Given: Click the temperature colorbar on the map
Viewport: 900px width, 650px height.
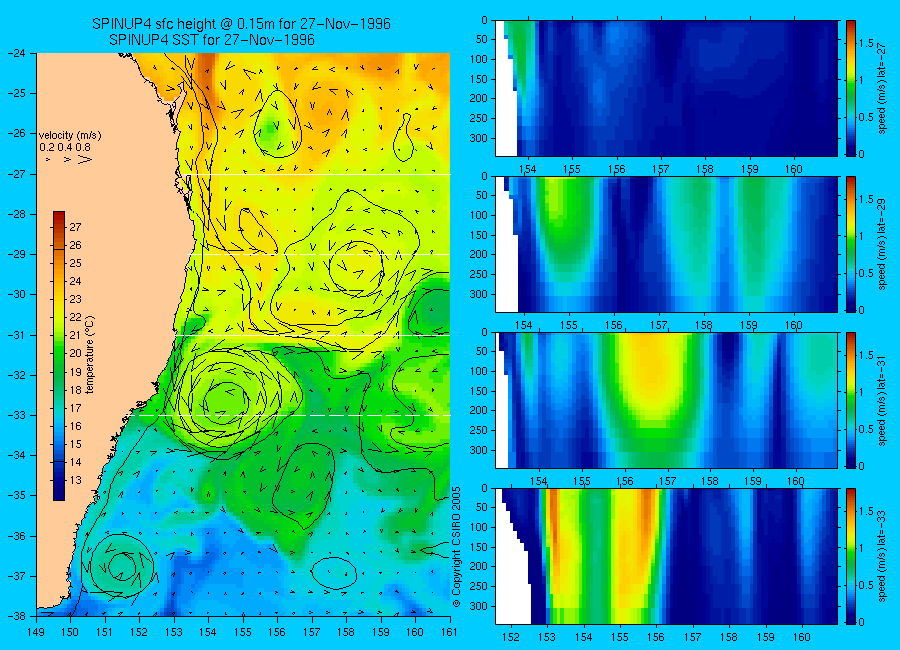Looking at the screenshot, I should [x=59, y=356].
